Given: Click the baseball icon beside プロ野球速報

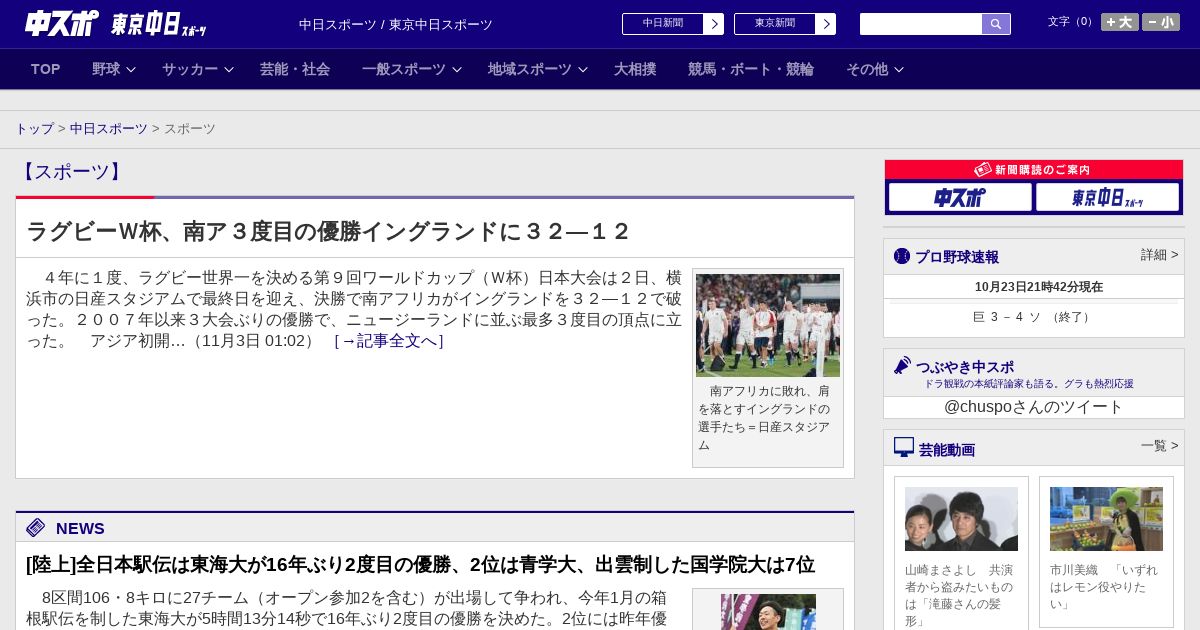Looking at the screenshot, I should coord(902,256).
